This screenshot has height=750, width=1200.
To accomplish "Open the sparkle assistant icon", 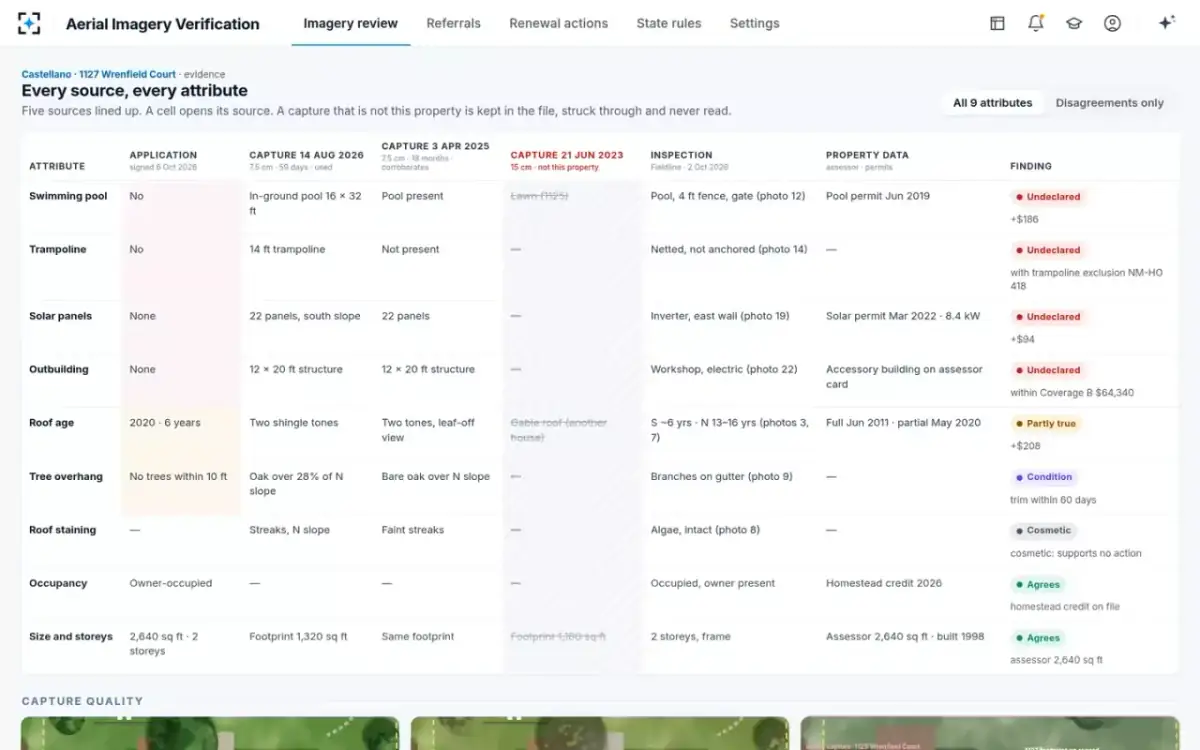I will tap(1166, 23).
